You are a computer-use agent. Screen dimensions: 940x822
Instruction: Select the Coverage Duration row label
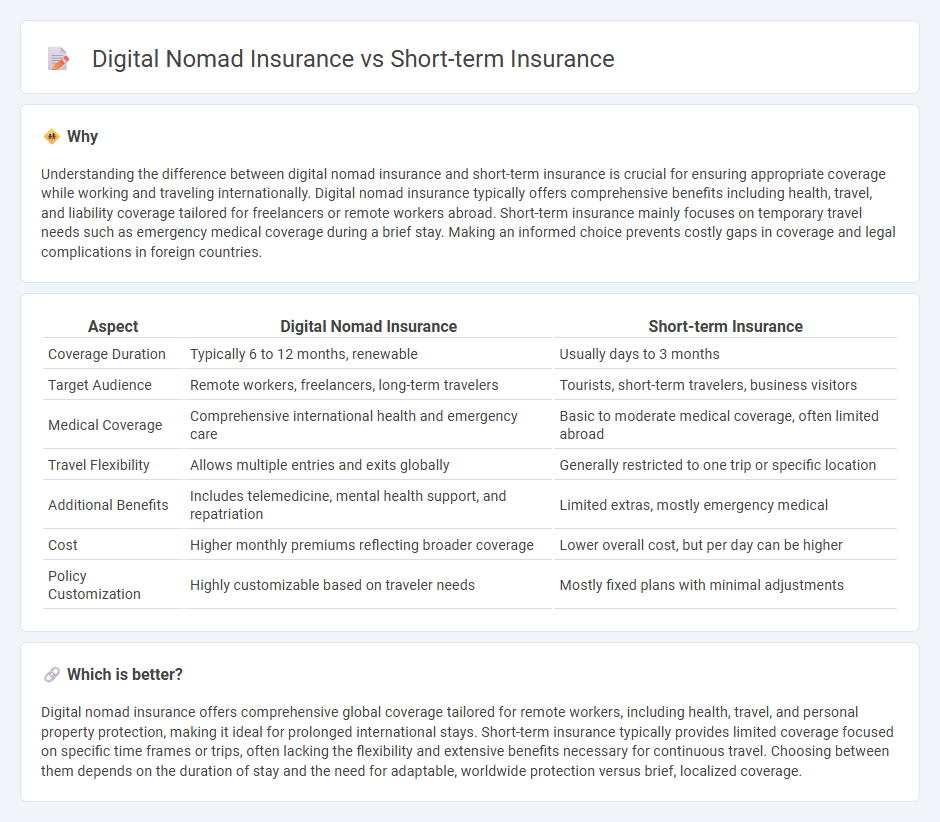tap(107, 354)
